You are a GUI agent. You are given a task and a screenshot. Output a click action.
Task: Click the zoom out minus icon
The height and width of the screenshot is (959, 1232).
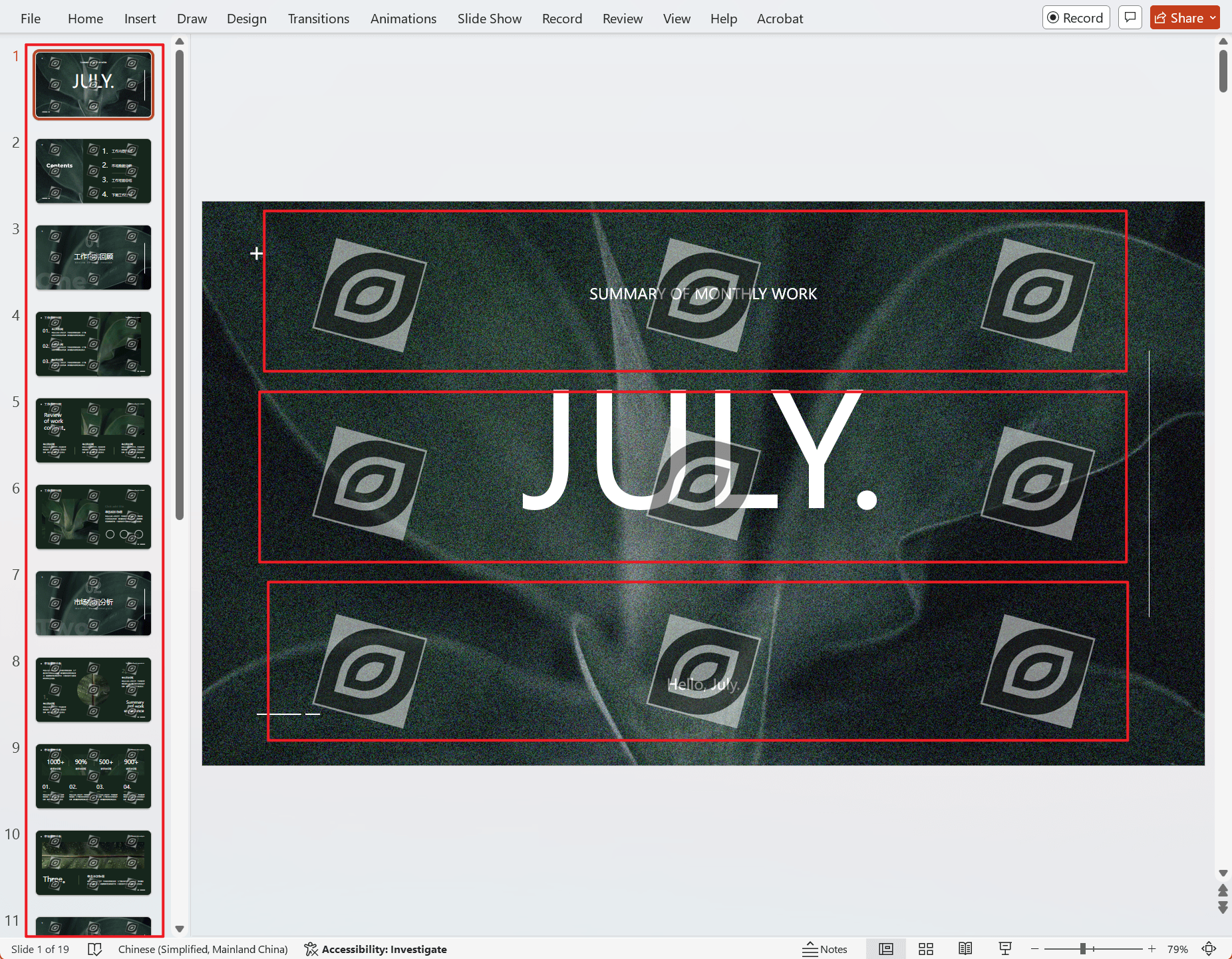coord(1034,949)
